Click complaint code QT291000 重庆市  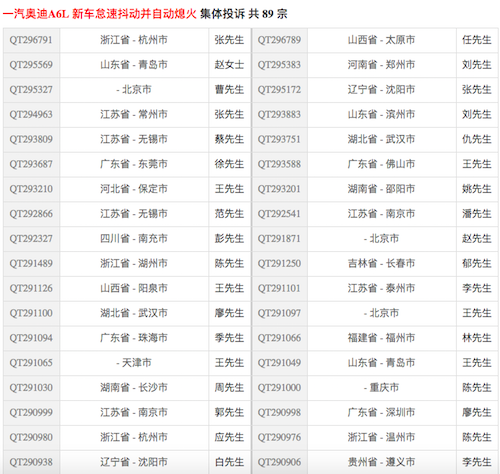click(279, 388)
